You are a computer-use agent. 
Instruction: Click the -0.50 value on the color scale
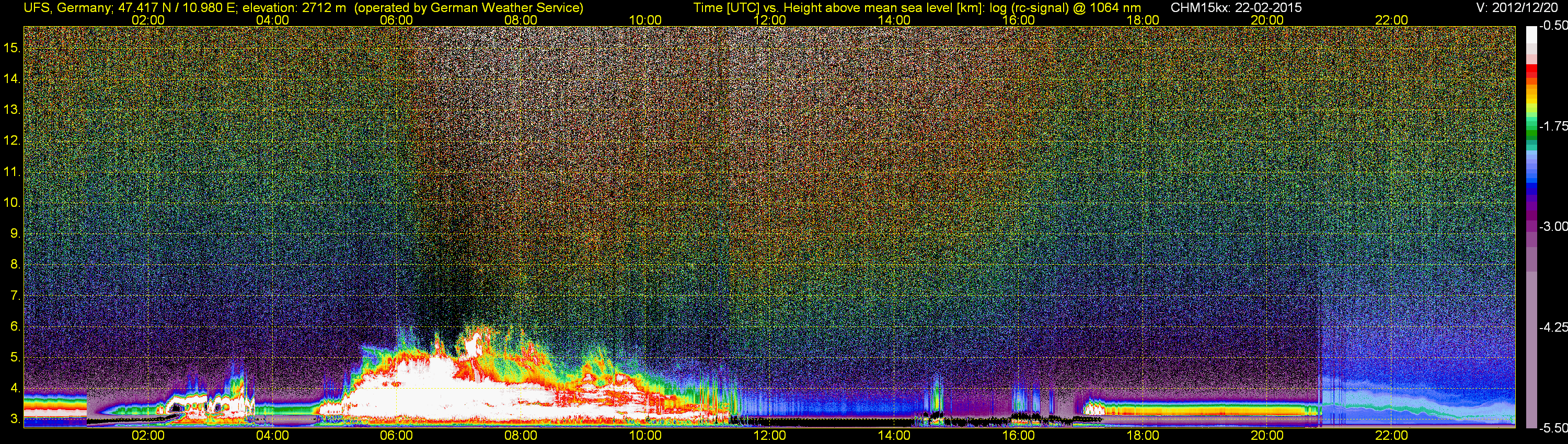[1553, 26]
